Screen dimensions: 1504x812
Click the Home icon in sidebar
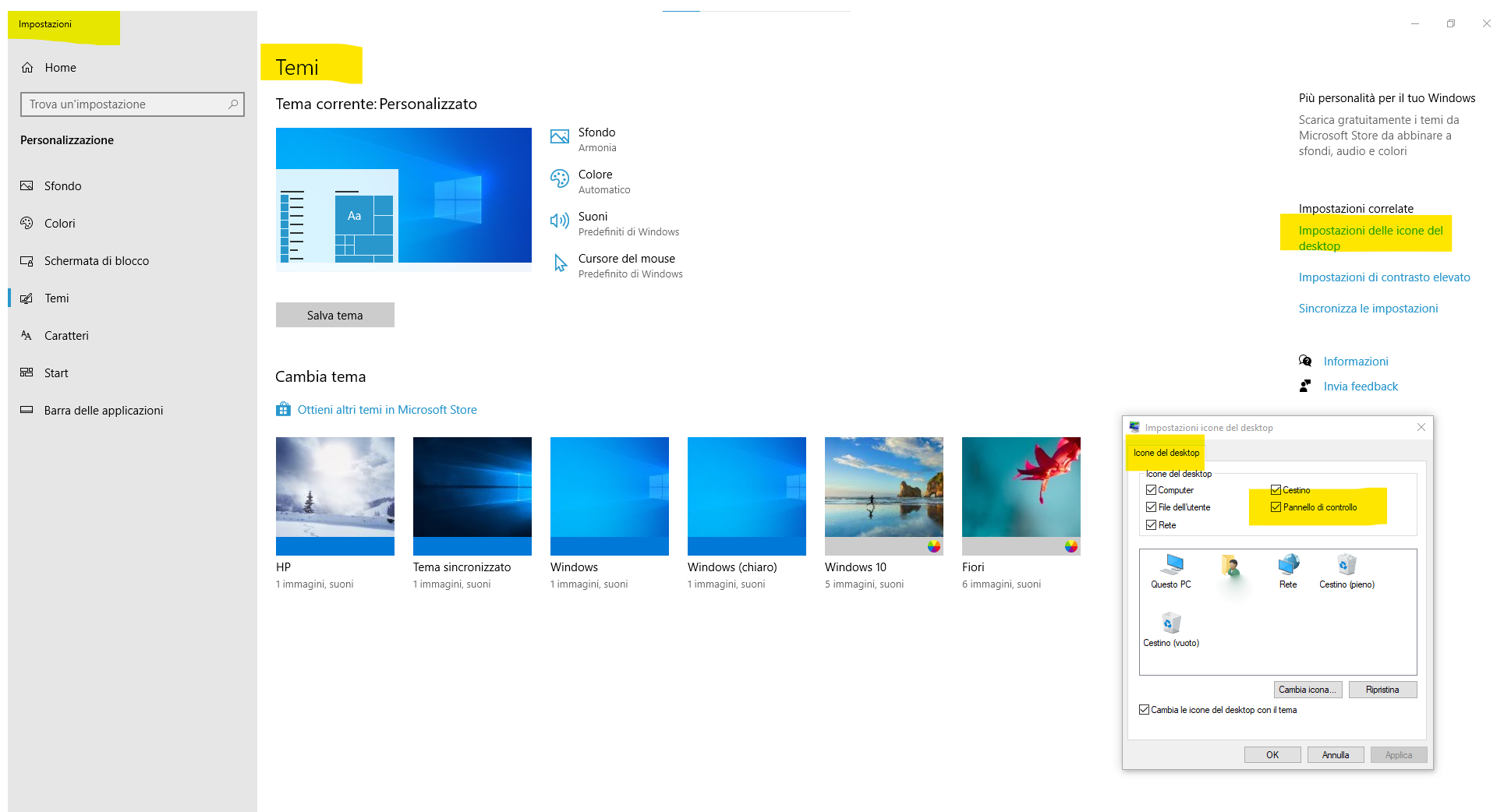click(x=27, y=68)
